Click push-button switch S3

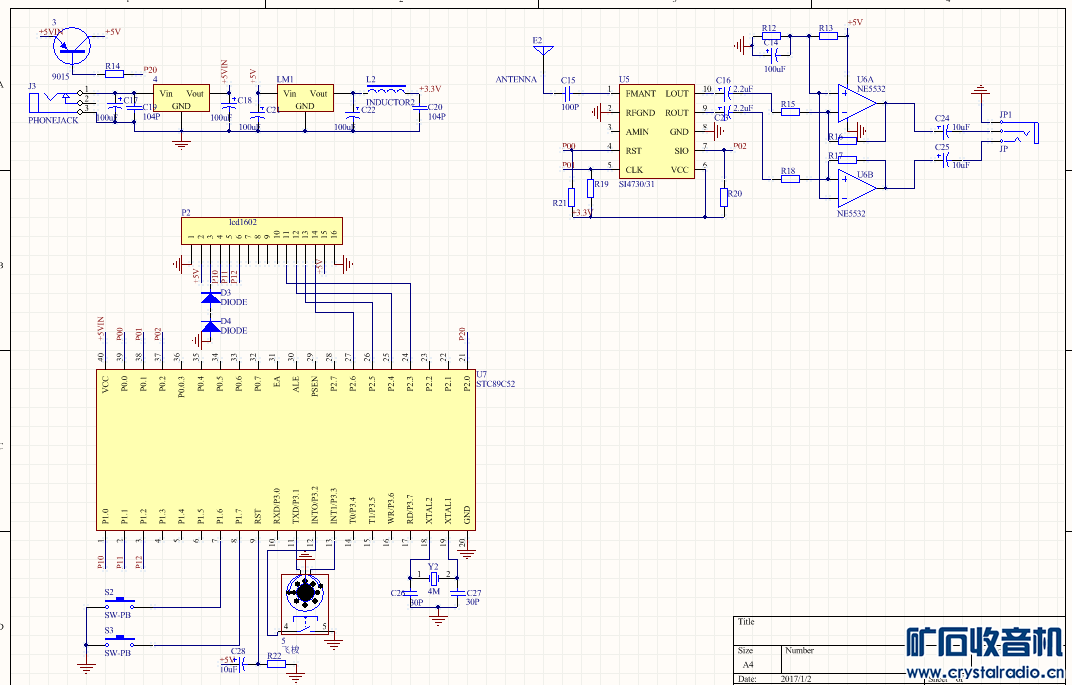120,641
